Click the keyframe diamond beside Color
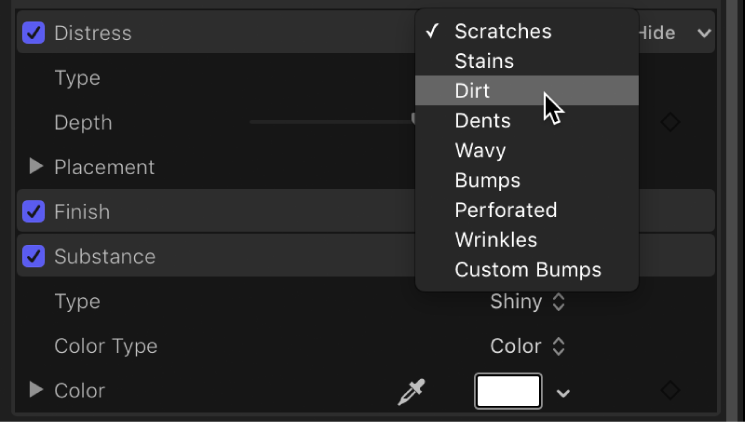The height and width of the screenshot is (423, 747). (x=671, y=391)
